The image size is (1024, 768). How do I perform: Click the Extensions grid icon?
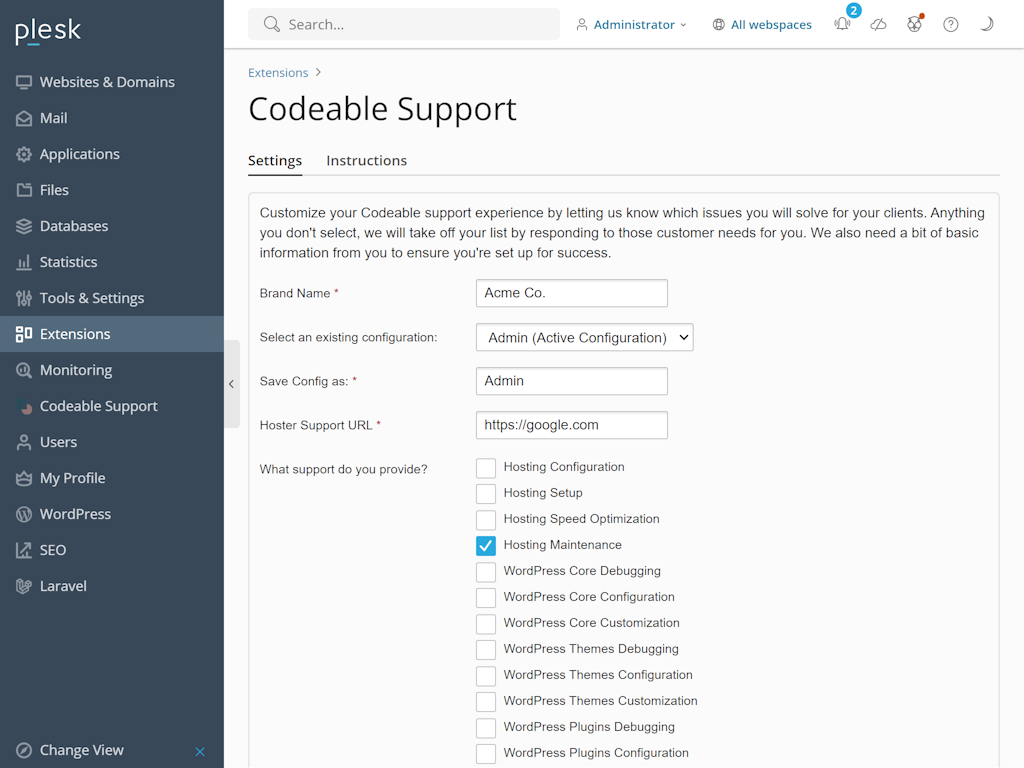pos(24,334)
